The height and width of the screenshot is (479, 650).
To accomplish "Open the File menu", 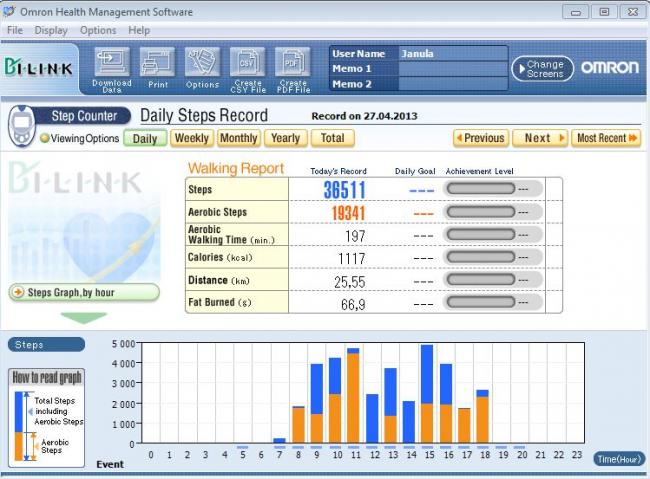I will tap(15, 31).
